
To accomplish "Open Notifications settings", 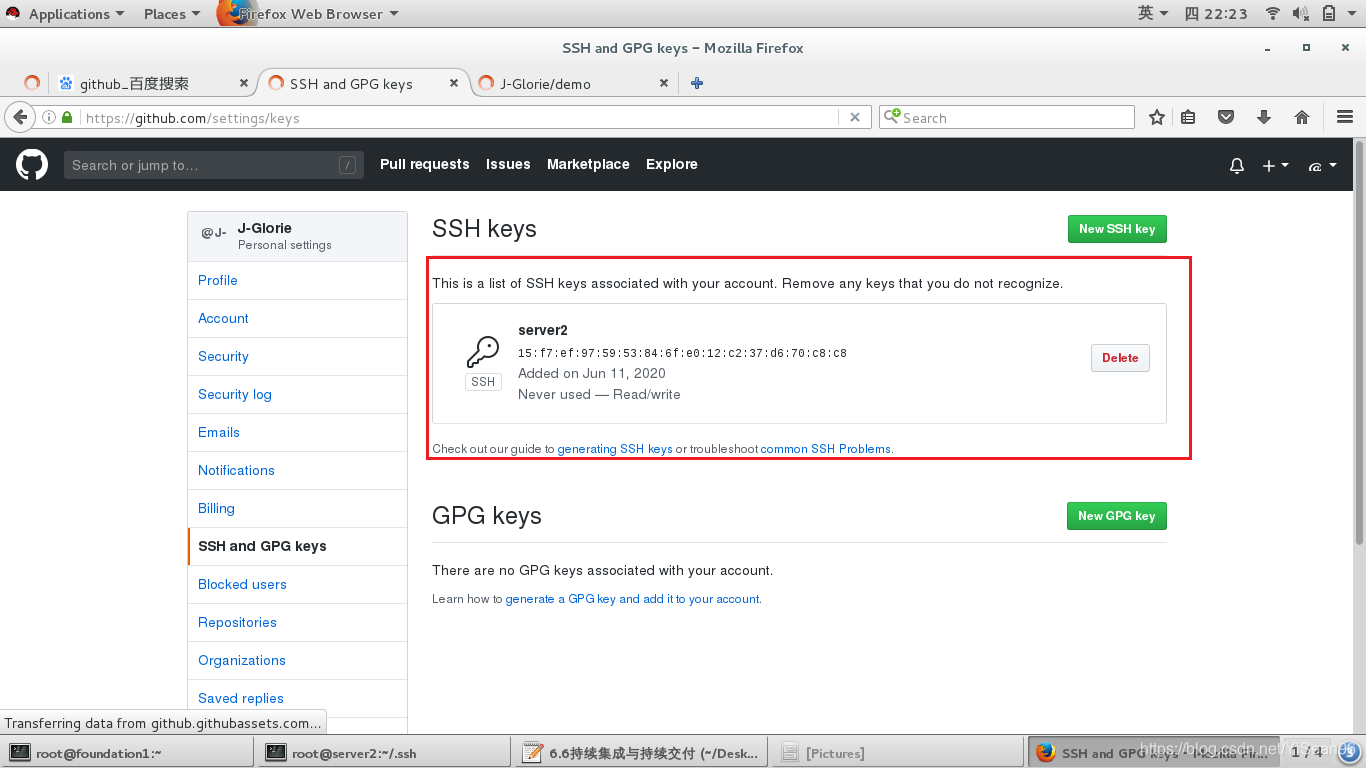I will [x=297, y=470].
